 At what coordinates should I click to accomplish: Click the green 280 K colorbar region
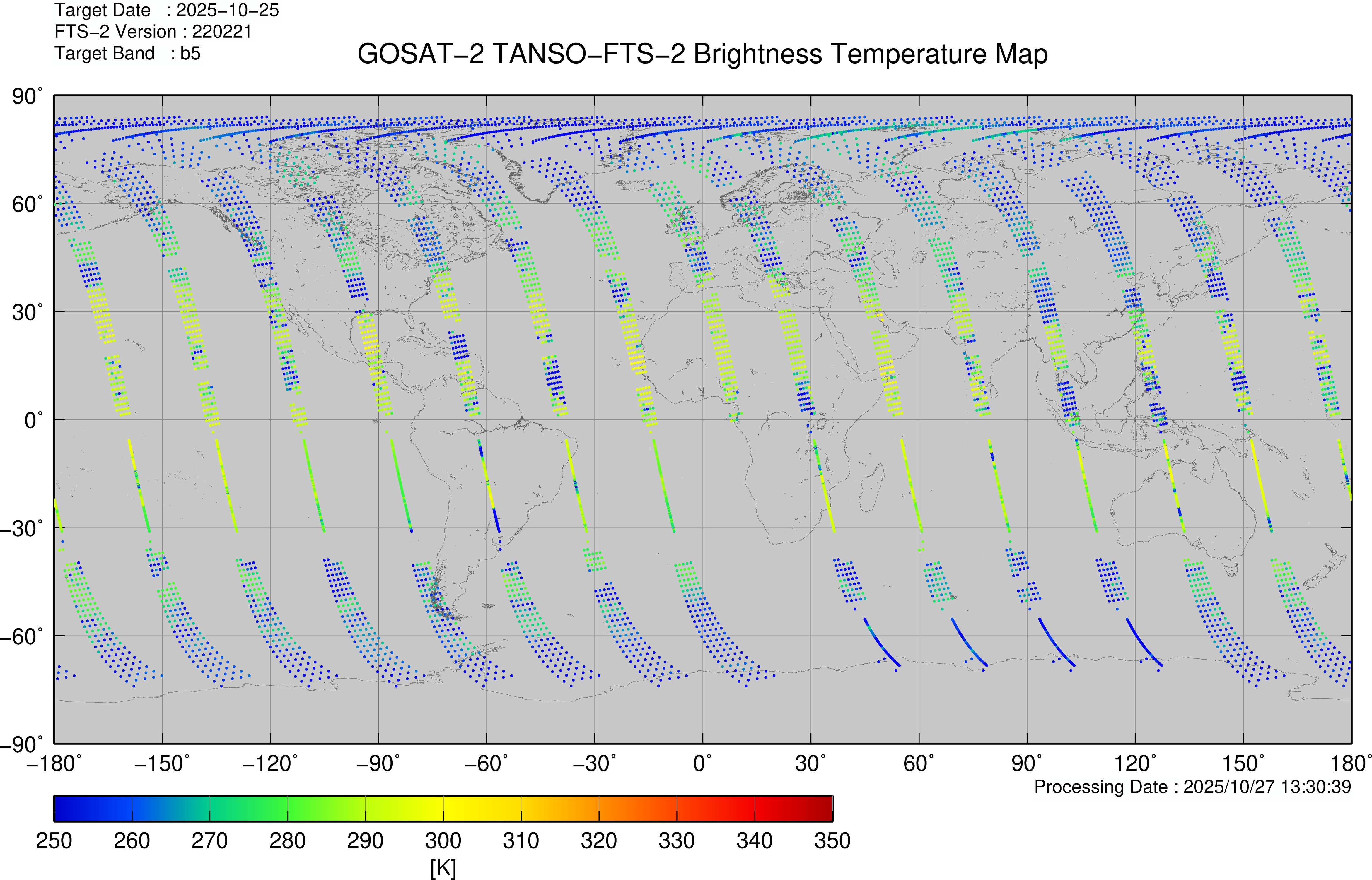[x=288, y=808]
